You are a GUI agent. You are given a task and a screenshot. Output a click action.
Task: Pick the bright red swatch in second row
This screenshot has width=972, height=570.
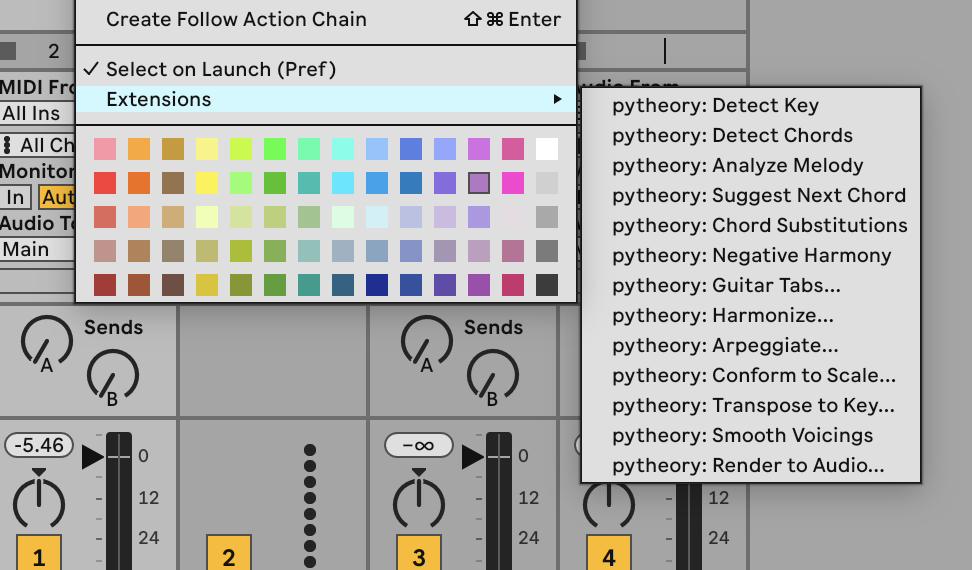105,183
